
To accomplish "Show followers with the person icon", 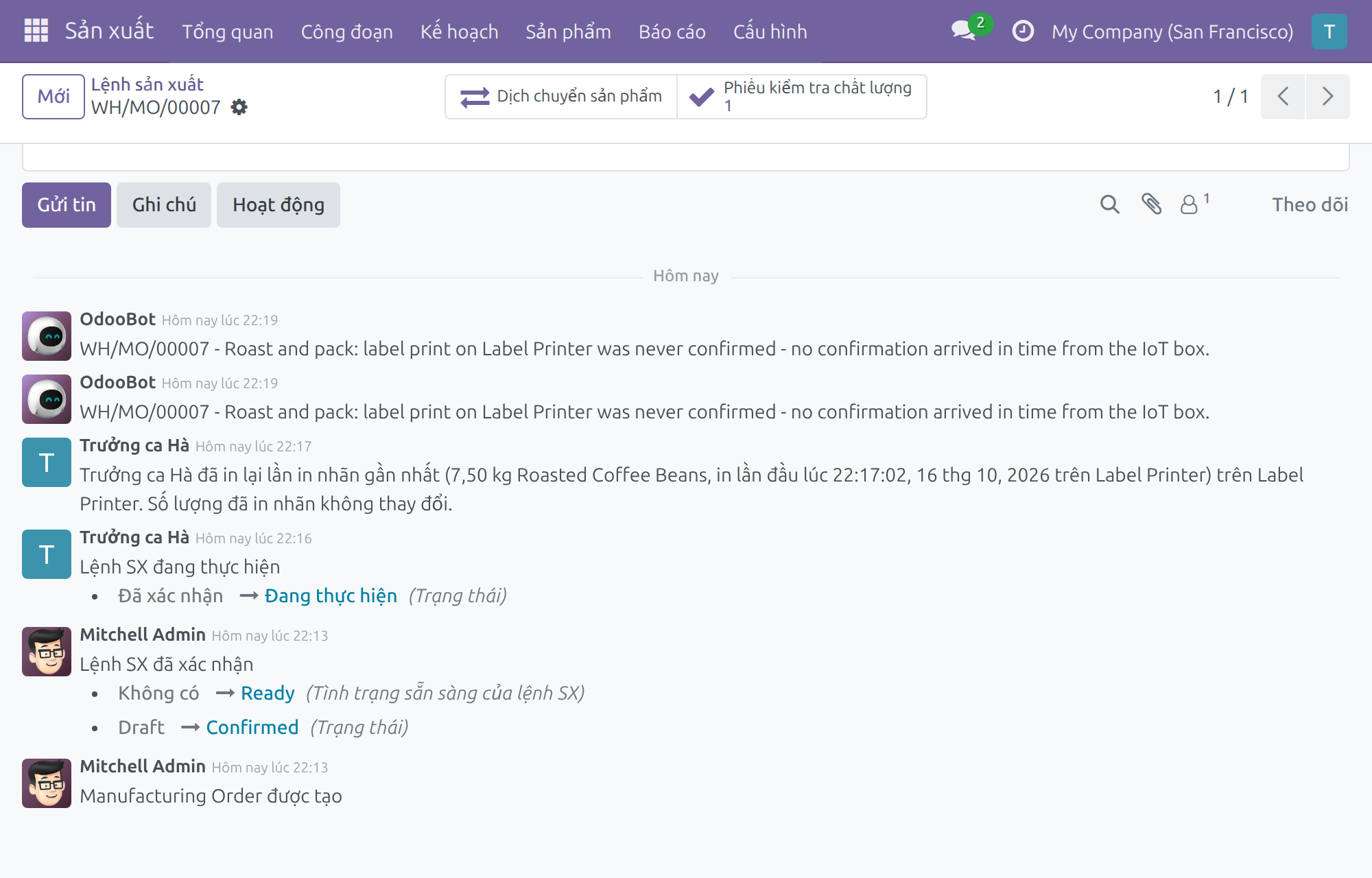I will click(1194, 204).
